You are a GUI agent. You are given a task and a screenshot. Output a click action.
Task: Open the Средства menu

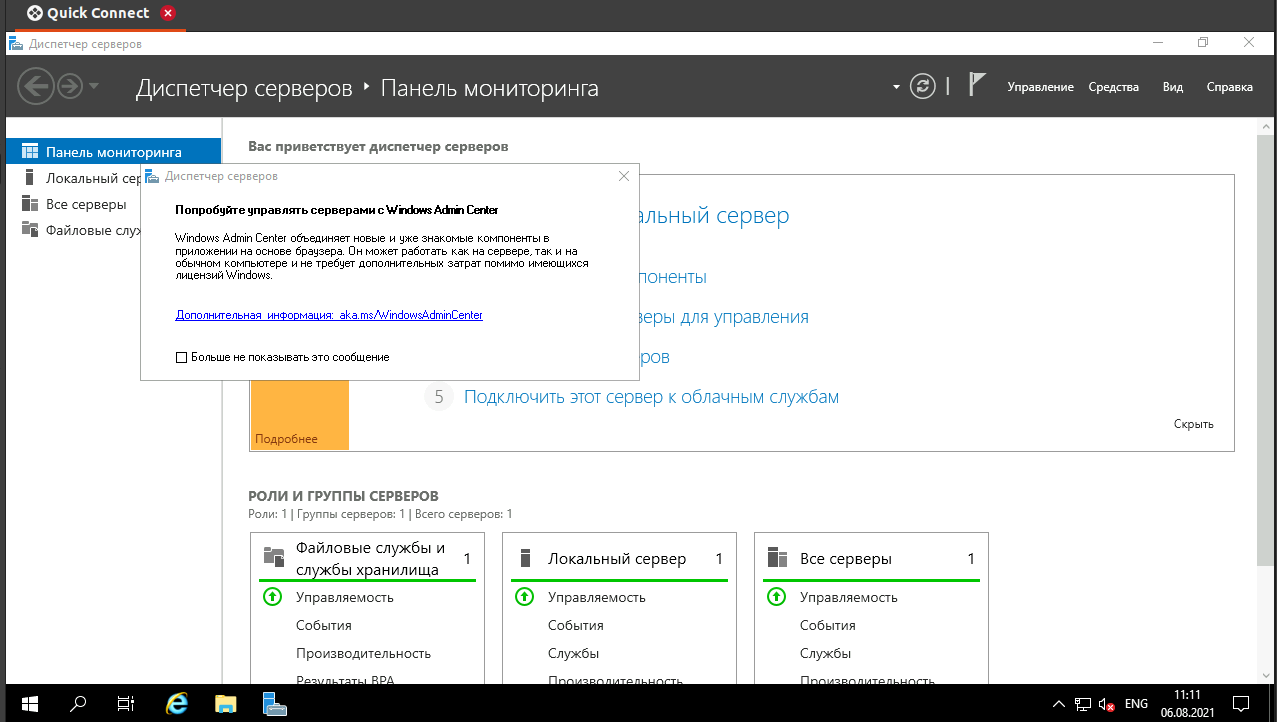1114,87
